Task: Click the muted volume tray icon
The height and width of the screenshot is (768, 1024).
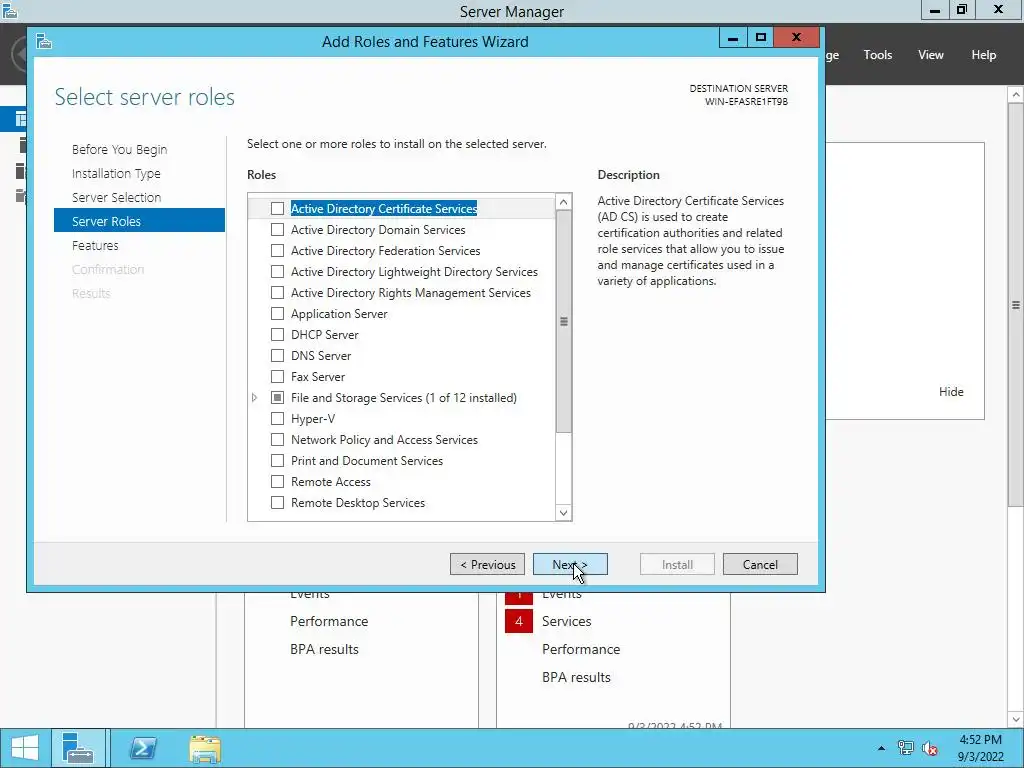Action: pos(930,748)
